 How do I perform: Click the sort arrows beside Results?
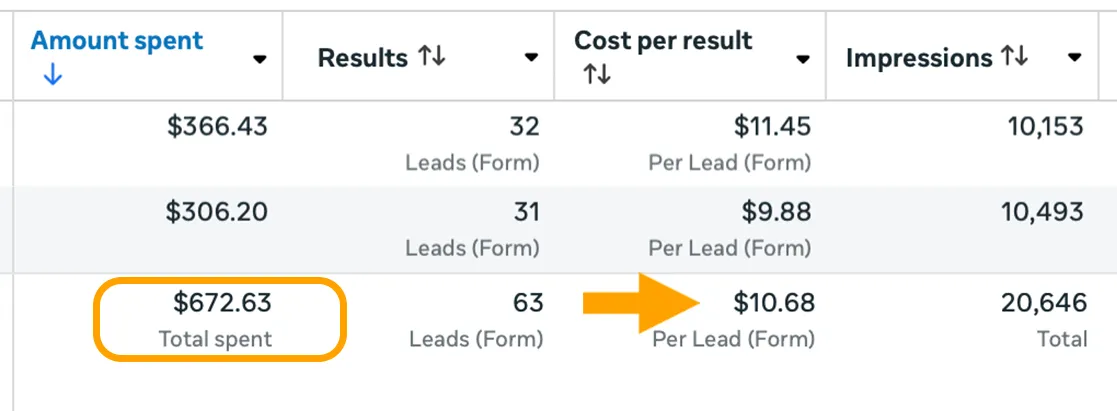(x=432, y=58)
